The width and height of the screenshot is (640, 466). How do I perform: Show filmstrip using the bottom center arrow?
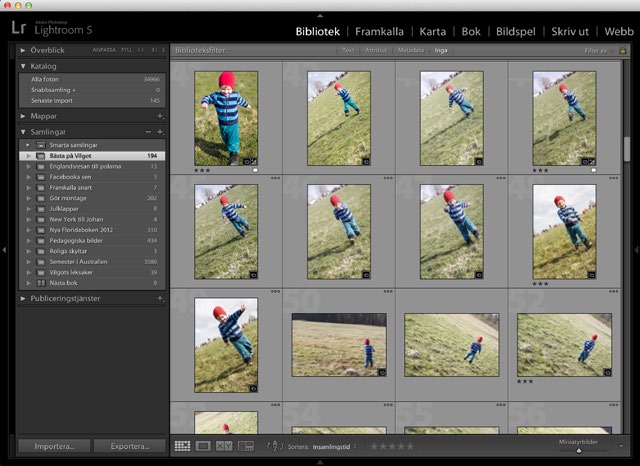[320, 462]
